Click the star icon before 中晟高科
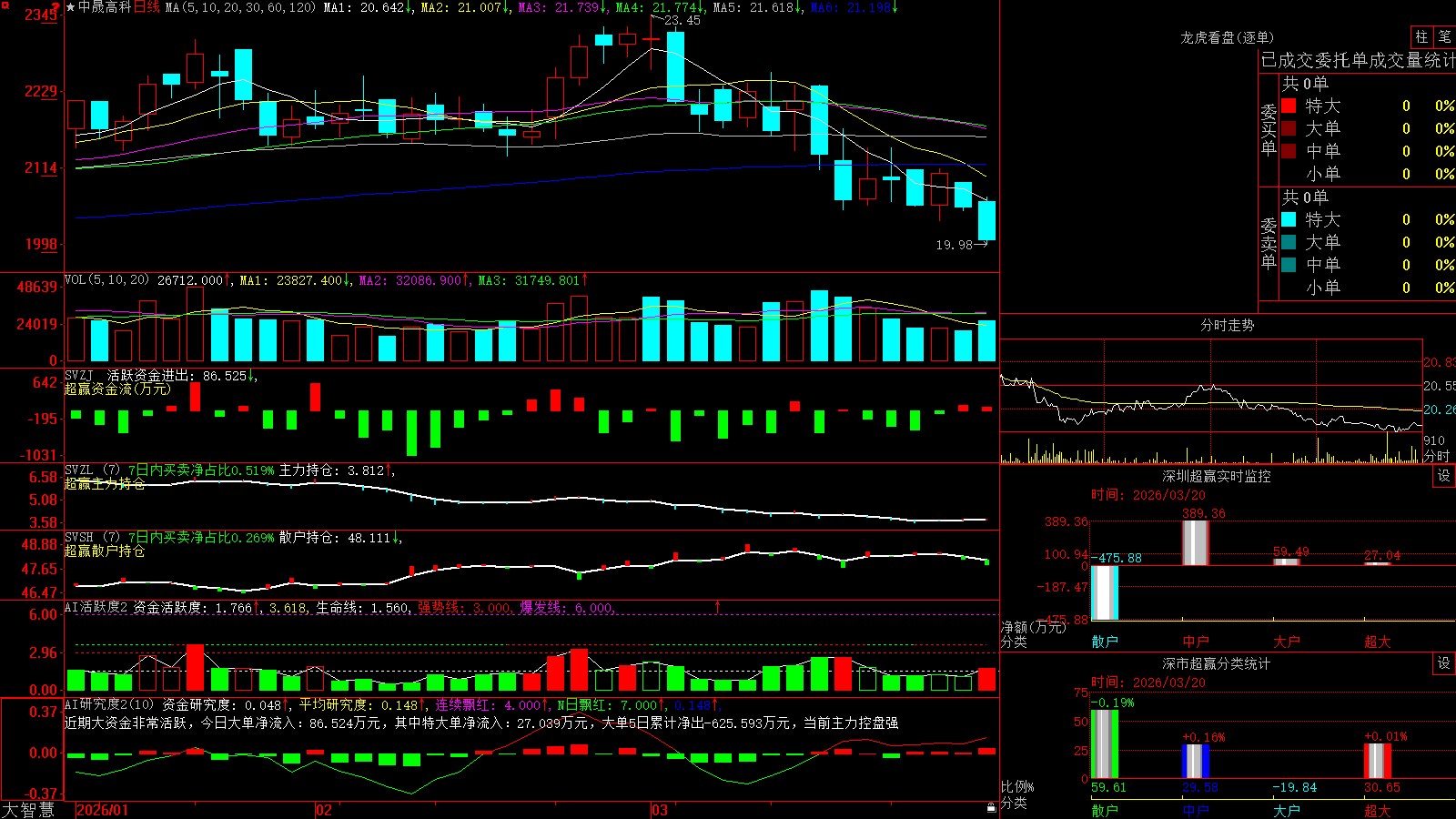This screenshot has width=1456, height=819. tap(70, 7)
